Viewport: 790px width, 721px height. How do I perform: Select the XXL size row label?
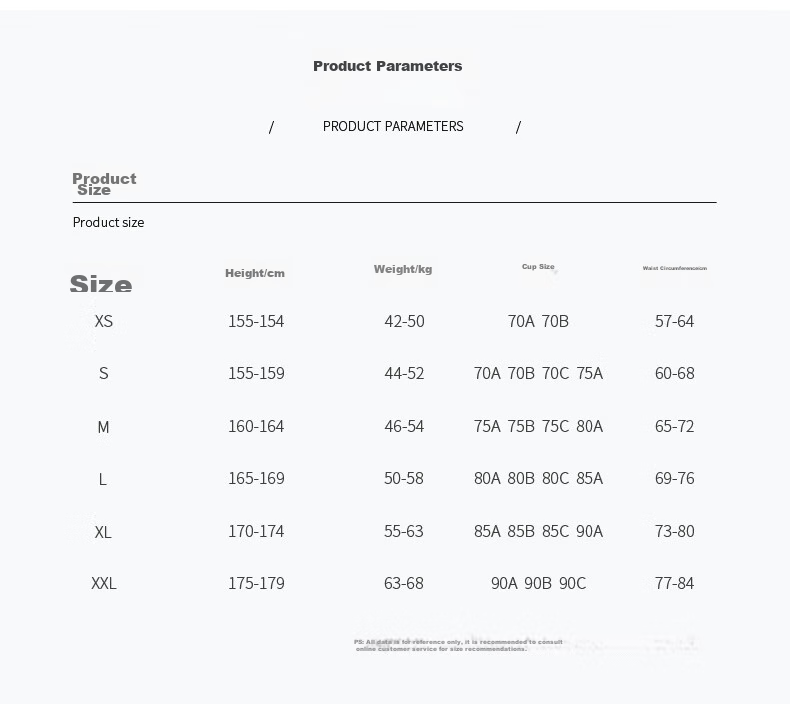[x=104, y=583]
